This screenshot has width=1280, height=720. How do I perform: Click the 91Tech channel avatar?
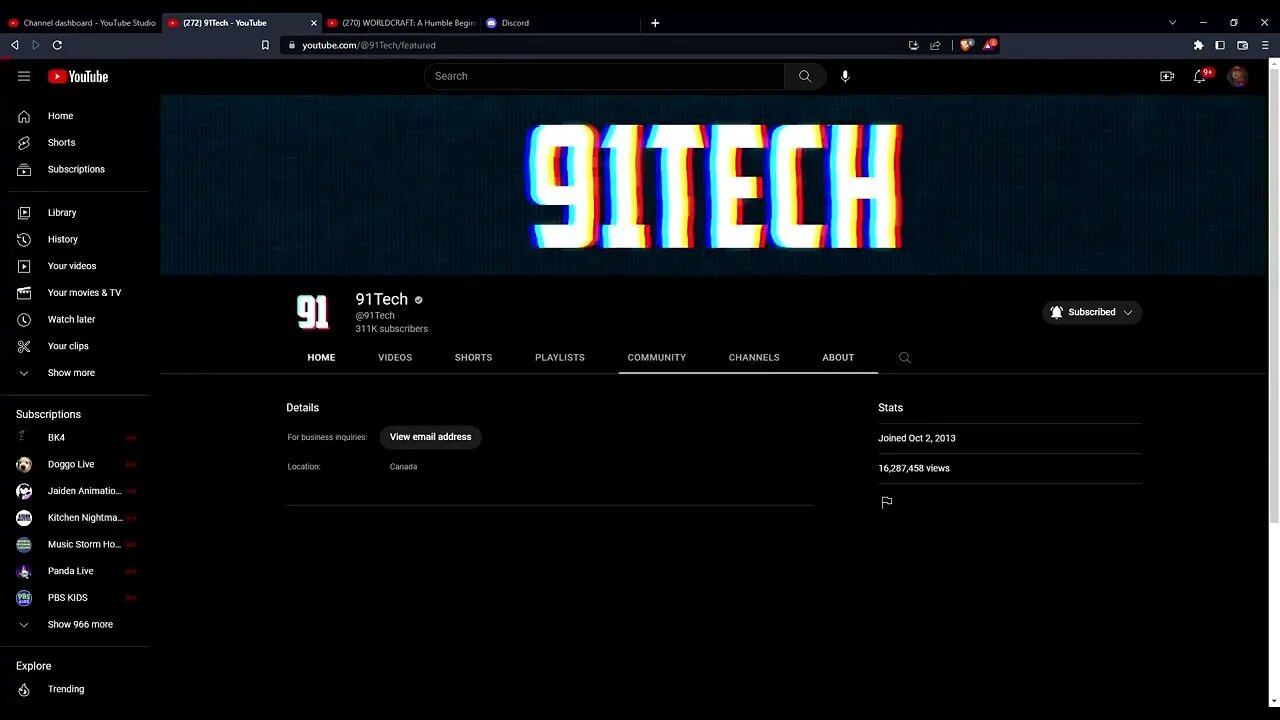313,312
